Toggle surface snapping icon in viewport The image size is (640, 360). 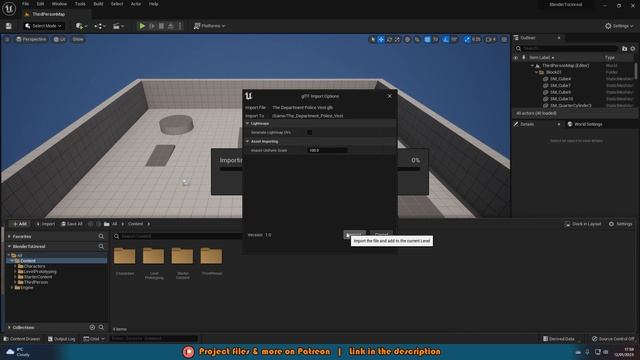click(417, 39)
